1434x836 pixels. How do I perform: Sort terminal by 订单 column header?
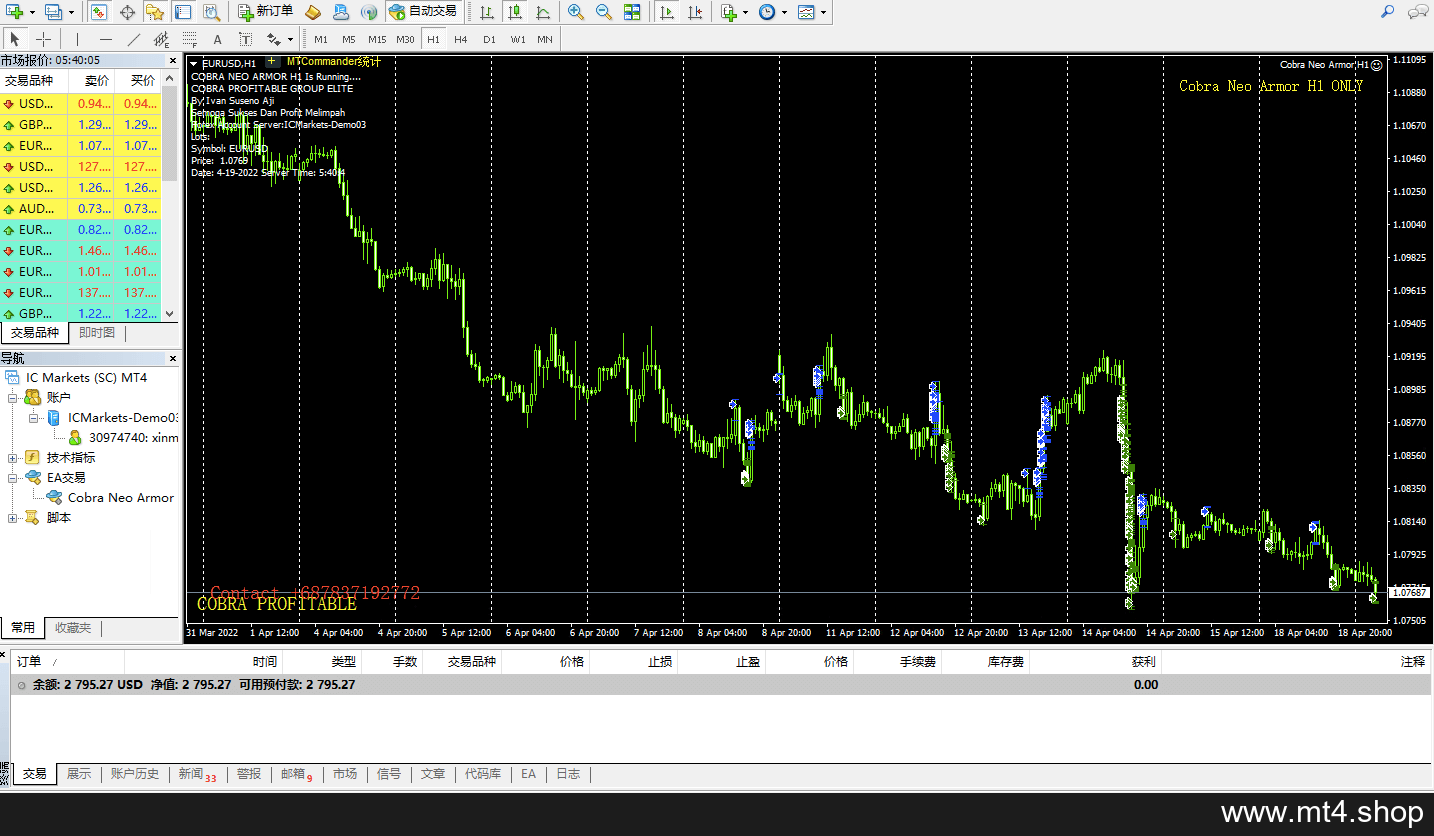pyautogui.click(x=67, y=661)
